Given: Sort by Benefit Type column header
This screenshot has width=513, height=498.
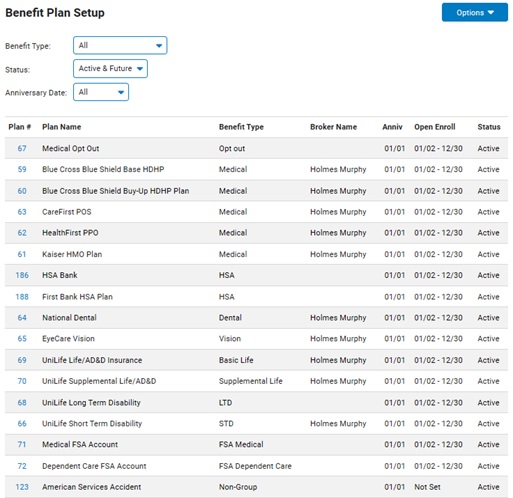Looking at the screenshot, I should pos(241,127).
